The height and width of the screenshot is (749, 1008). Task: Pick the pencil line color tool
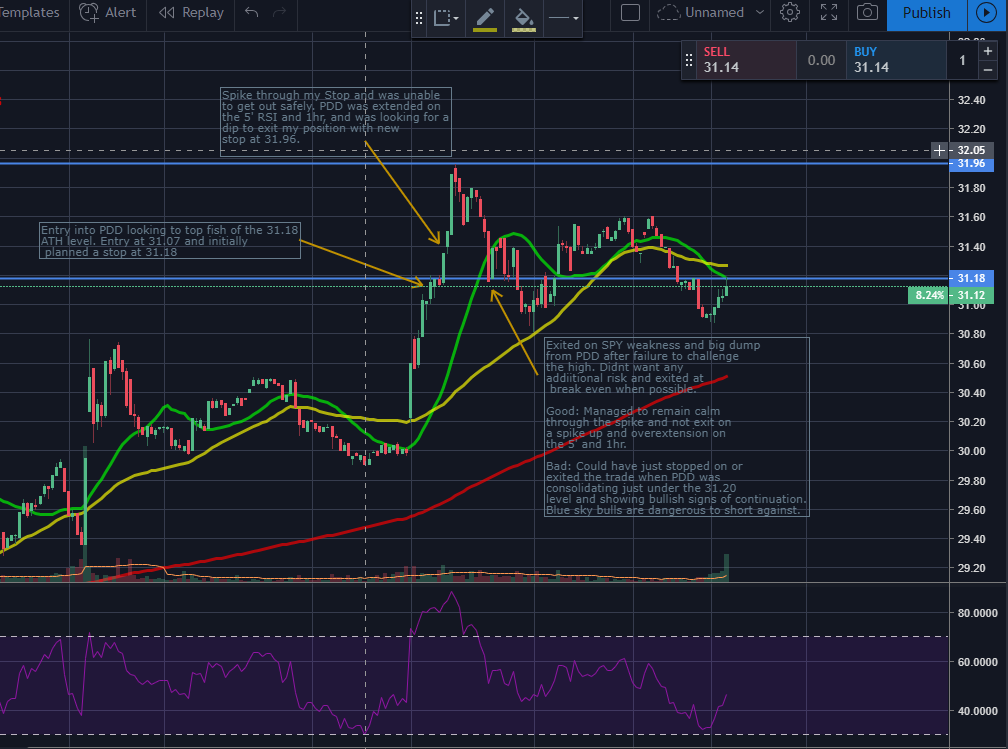point(485,18)
